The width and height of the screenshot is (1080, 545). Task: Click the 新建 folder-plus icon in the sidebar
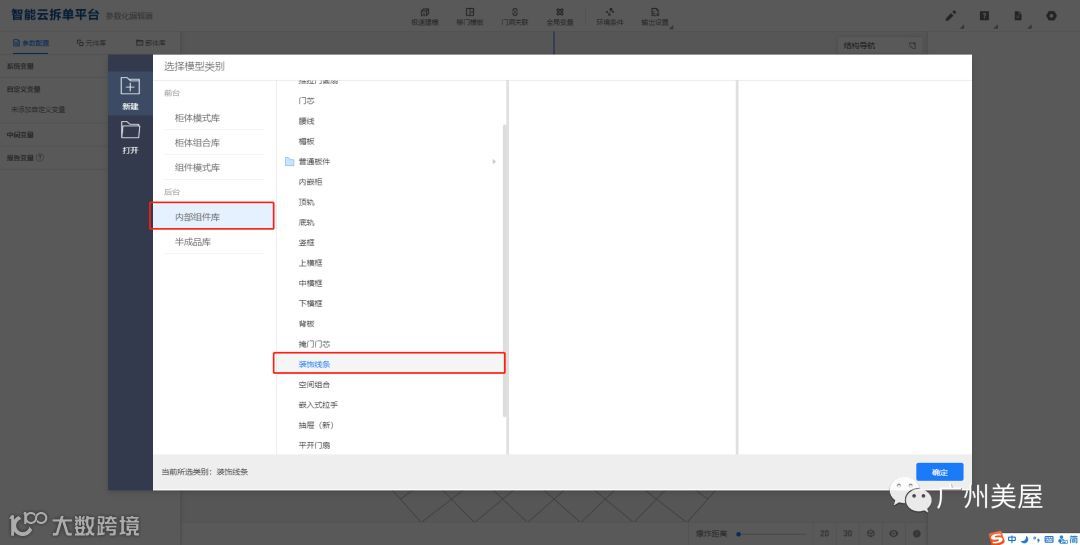130,85
